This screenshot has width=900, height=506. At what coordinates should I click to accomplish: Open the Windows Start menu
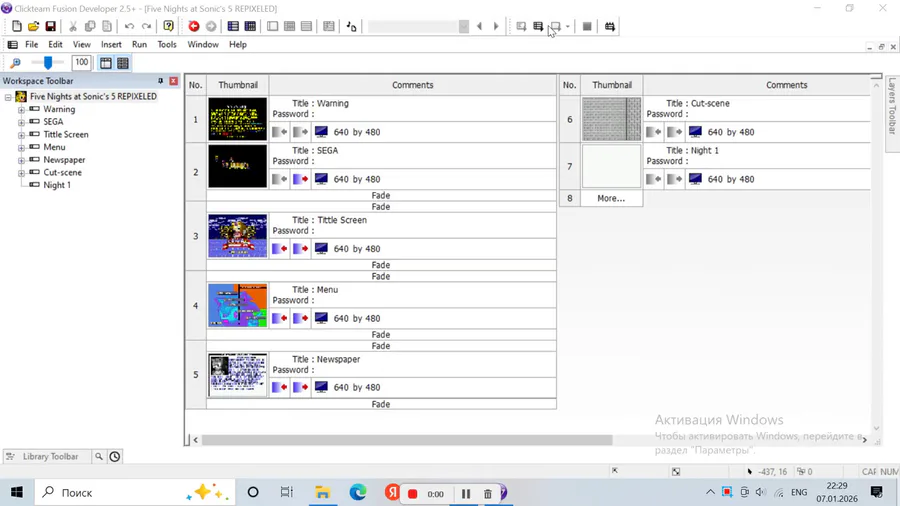[x=17, y=492]
